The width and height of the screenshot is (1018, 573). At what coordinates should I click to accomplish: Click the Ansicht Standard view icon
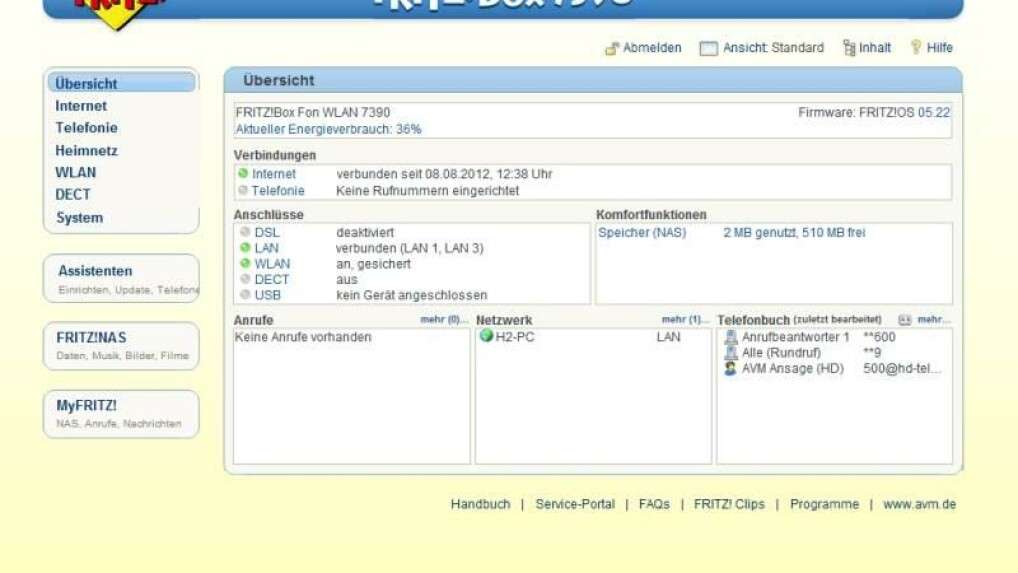tap(708, 48)
